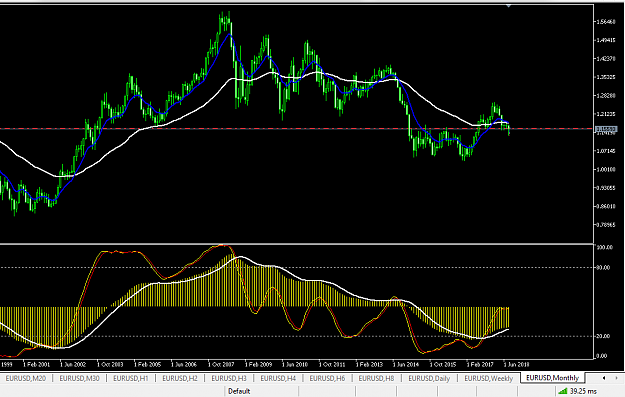Click the 1 Oct 2011 date label
The image size is (625, 397).
pyautogui.click(x=332, y=364)
